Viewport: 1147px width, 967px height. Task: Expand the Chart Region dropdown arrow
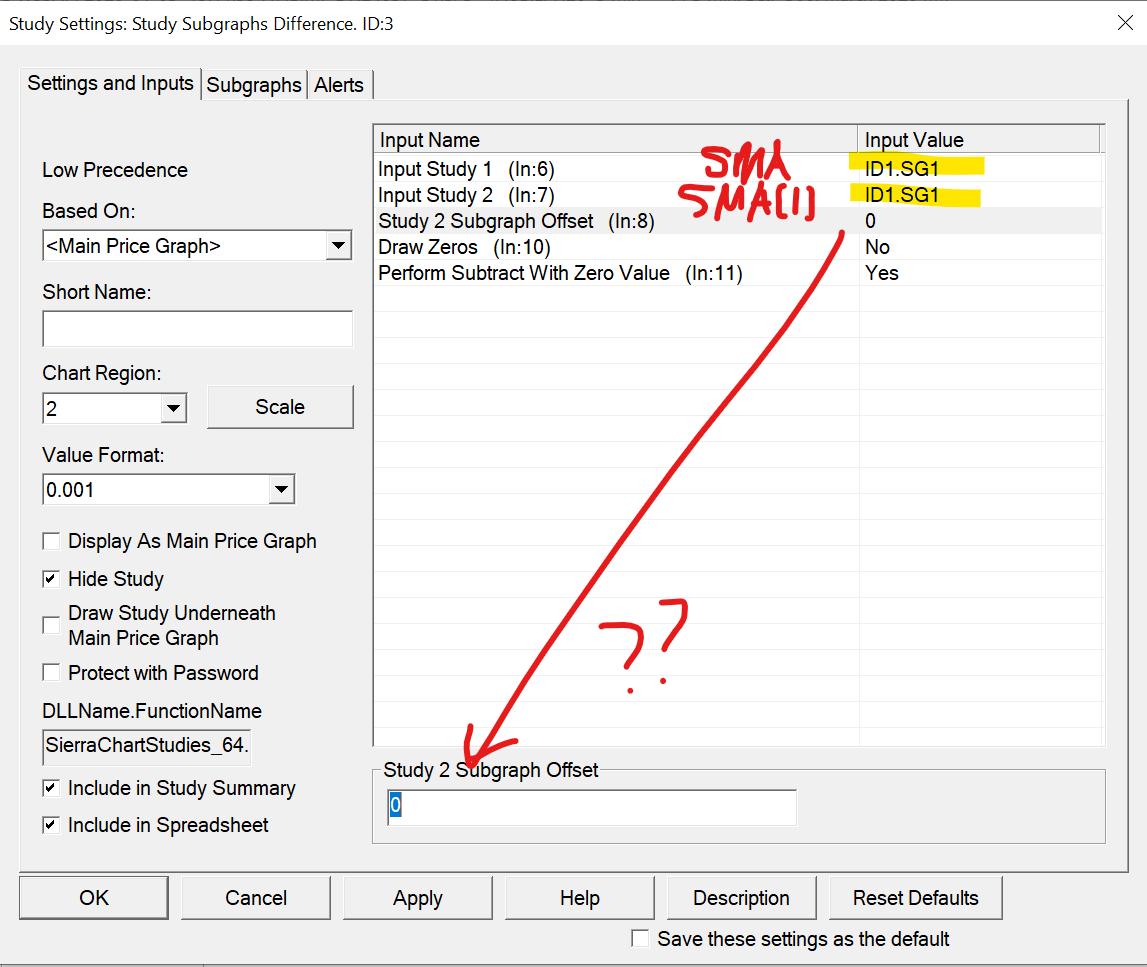pos(173,408)
